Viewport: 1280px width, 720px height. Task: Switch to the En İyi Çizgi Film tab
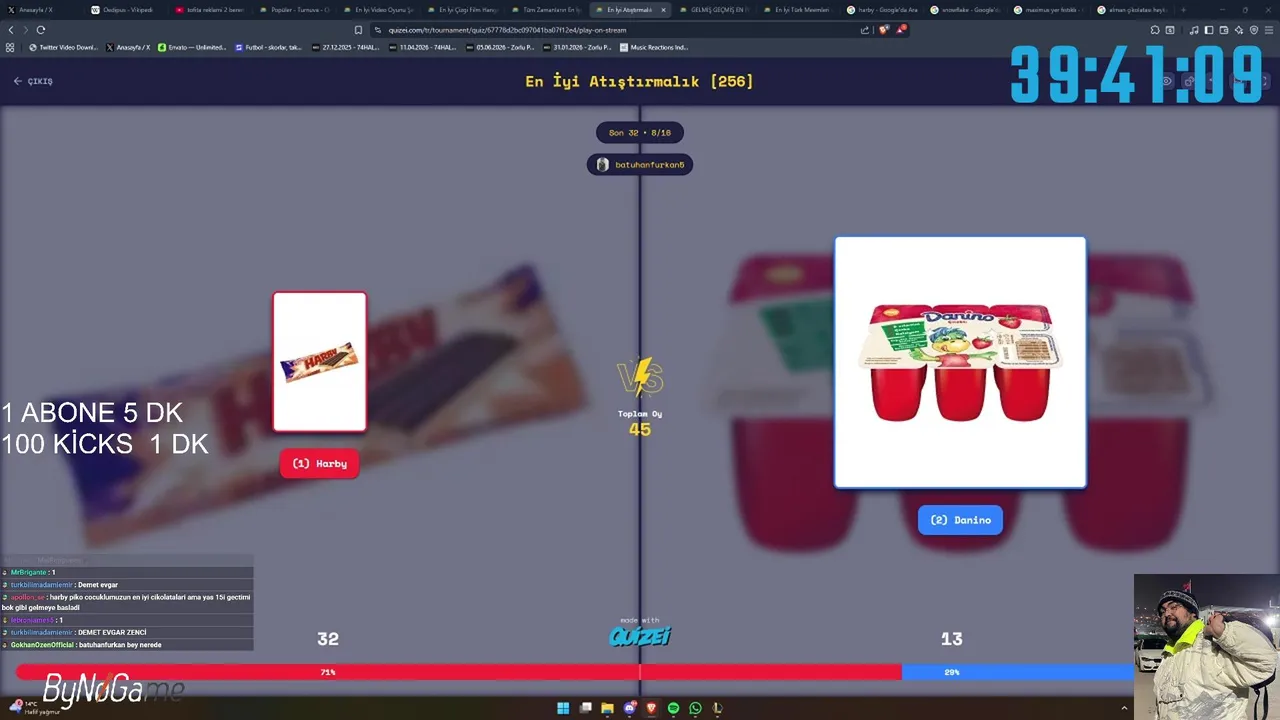[461, 10]
